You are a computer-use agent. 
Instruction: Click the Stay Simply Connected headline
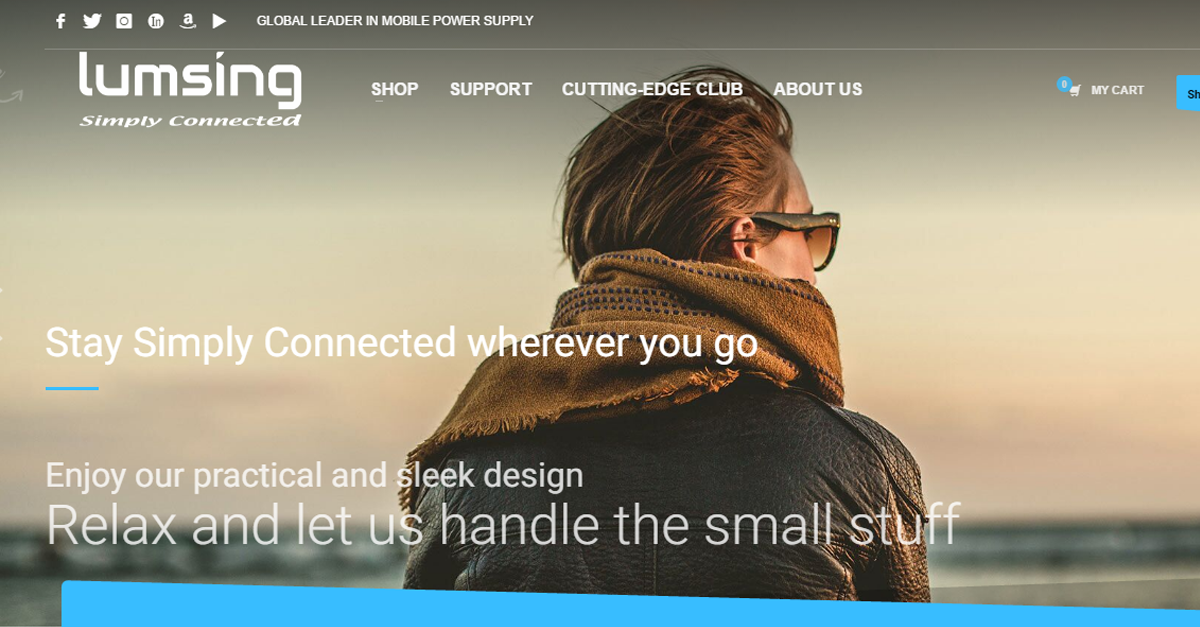402,343
